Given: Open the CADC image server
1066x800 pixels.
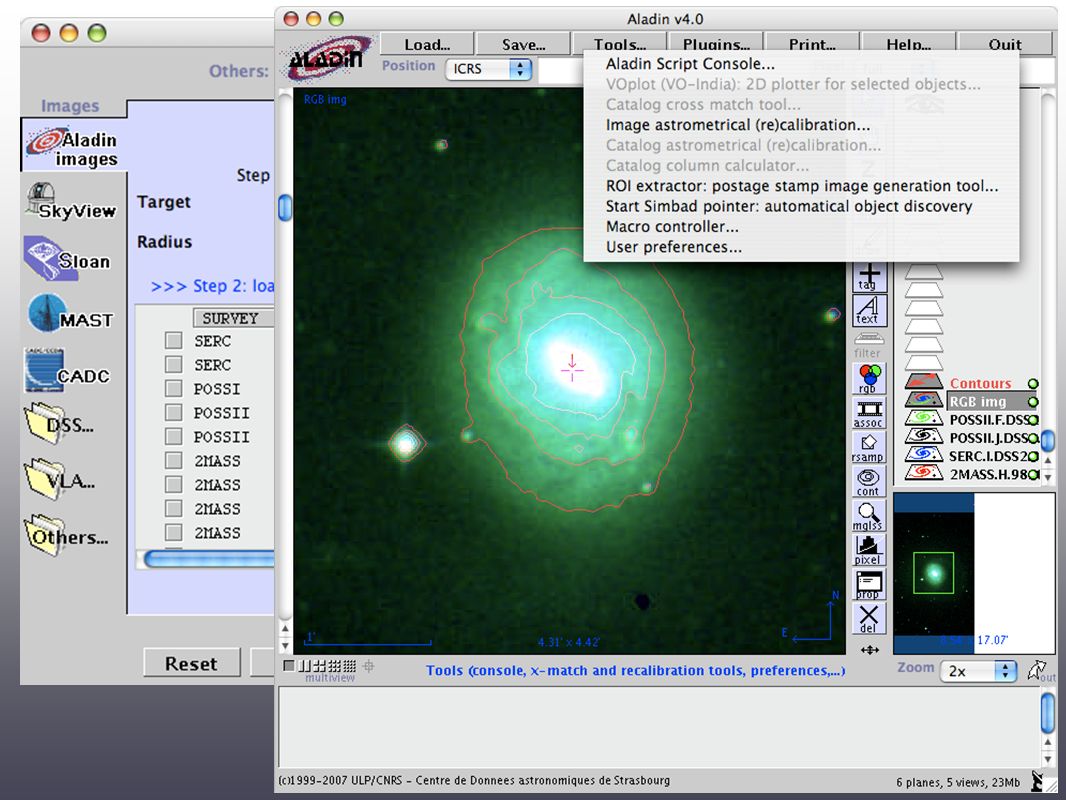Looking at the screenshot, I should [x=66, y=371].
